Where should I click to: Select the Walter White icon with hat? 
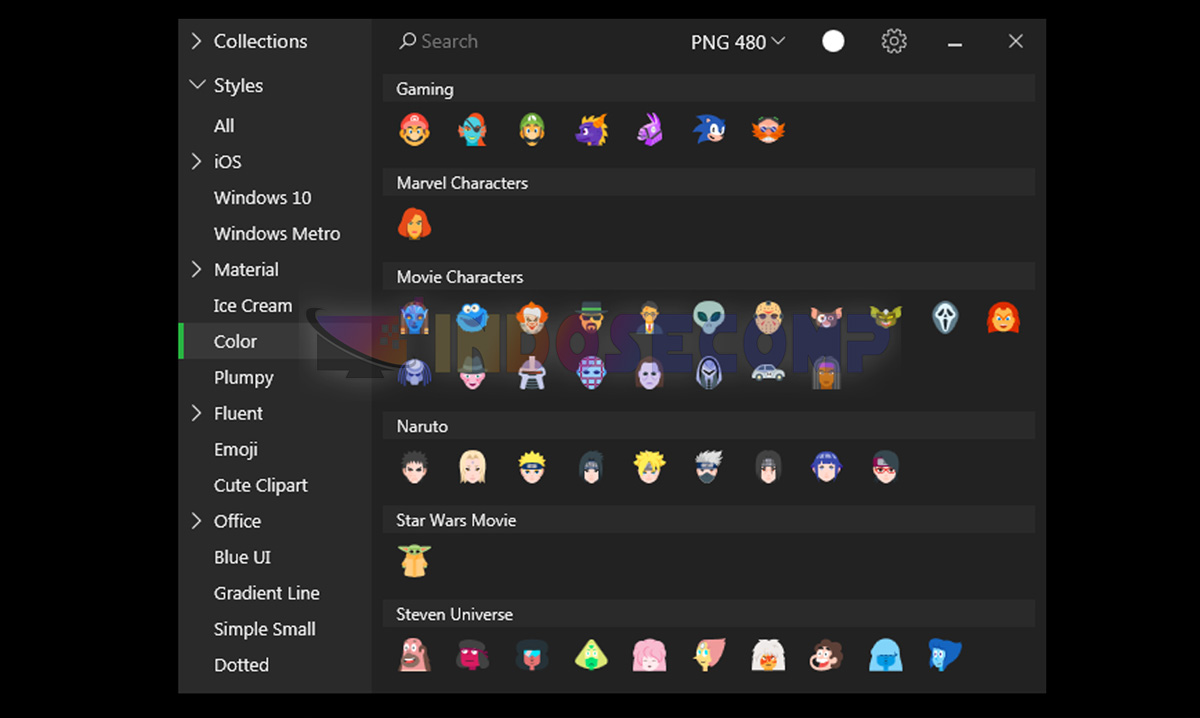point(591,318)
